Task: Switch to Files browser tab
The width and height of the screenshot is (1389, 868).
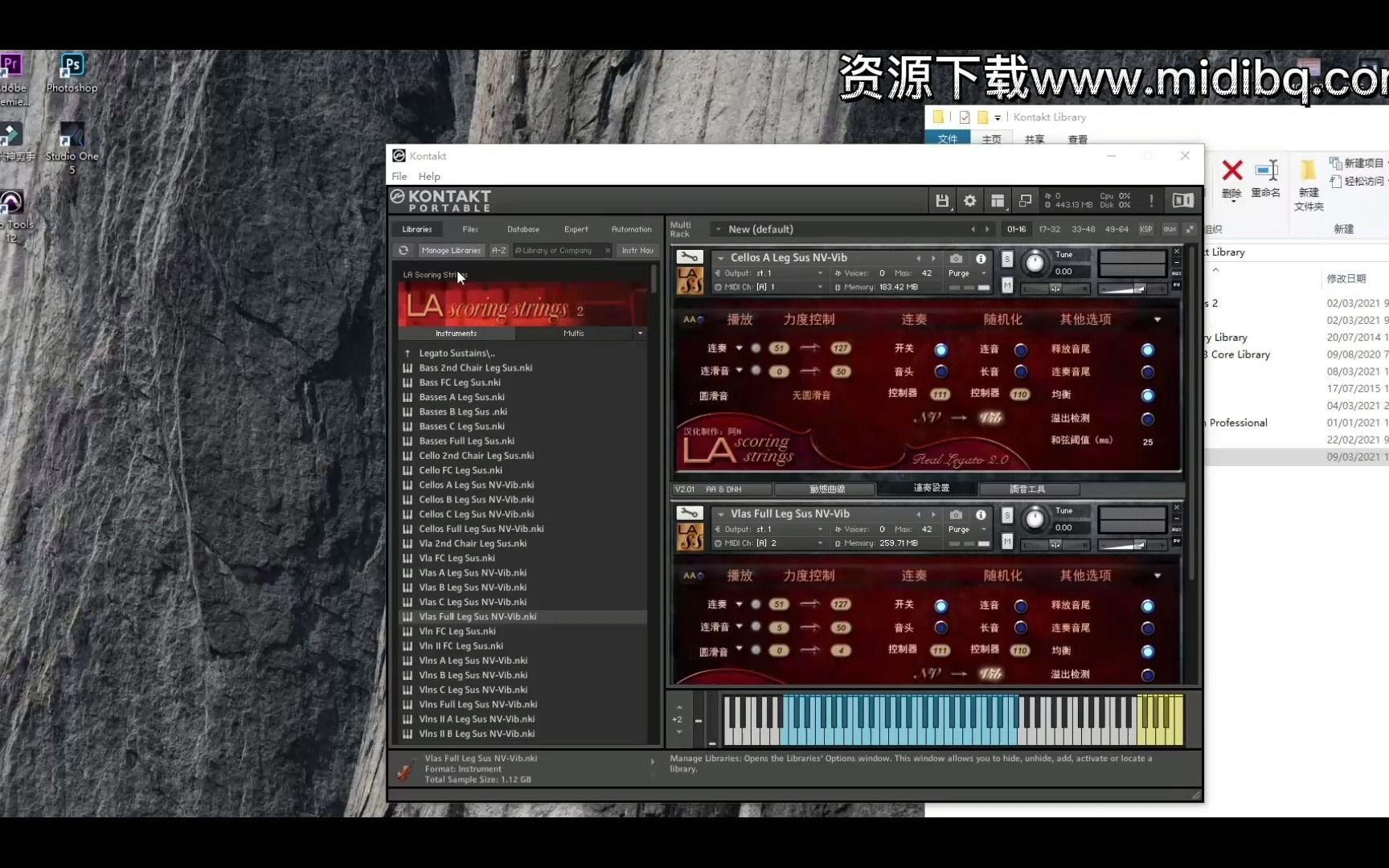Action: 470,230
